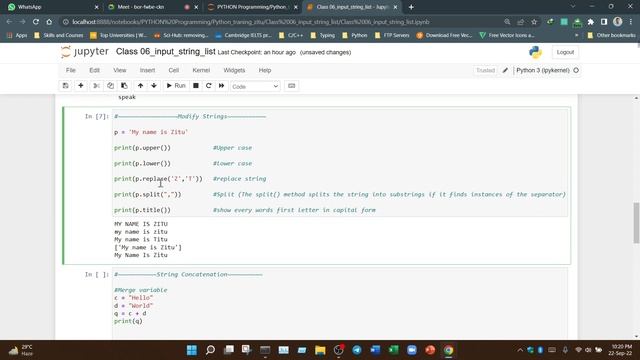This screenshot has width=640, height=360.
Task: Open the Insert menu
Action: coord(147,70)
